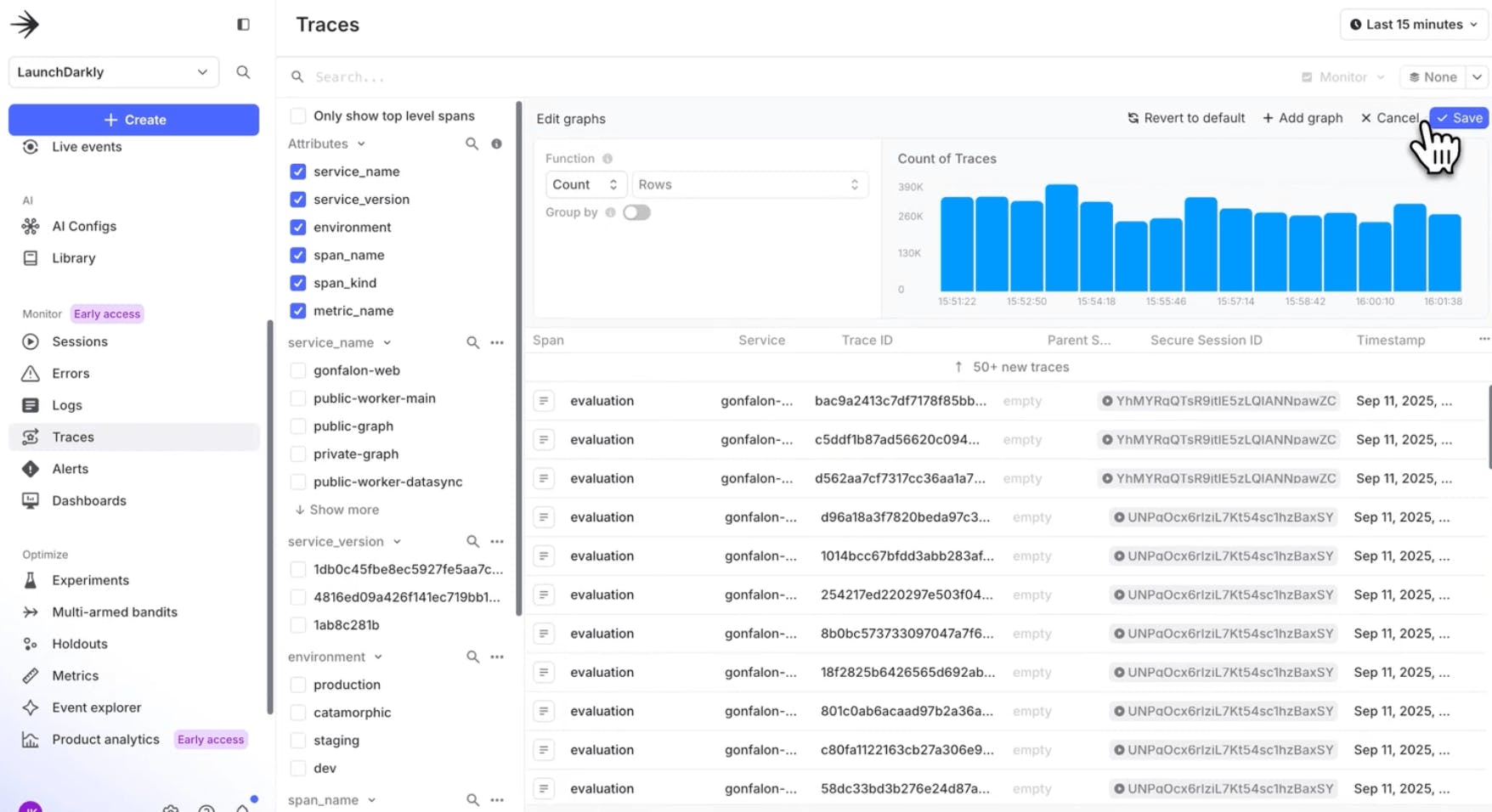Open details icon for first evaluation trace
Image resolution: width=1492 pixels, height=812 pixels.
(544, 401)
